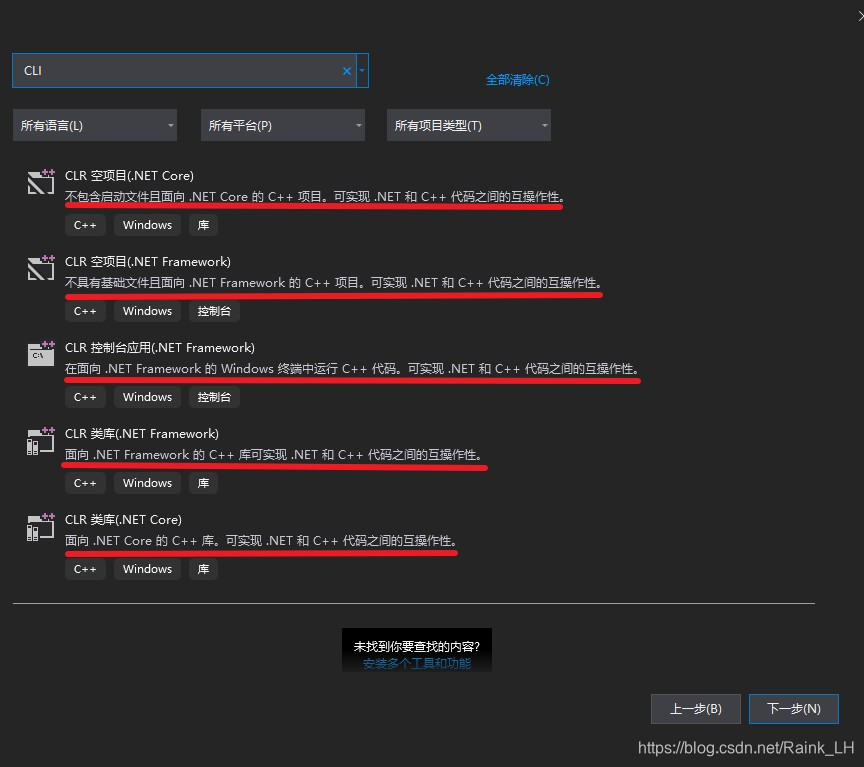Click description 面向 .NET Framework 的 C++ 库
864x767 pixels.
[x=275, y=455]
